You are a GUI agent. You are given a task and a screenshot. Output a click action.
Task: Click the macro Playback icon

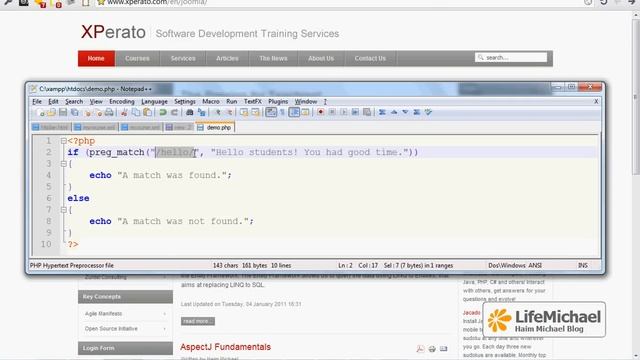(x=344, y=112)
